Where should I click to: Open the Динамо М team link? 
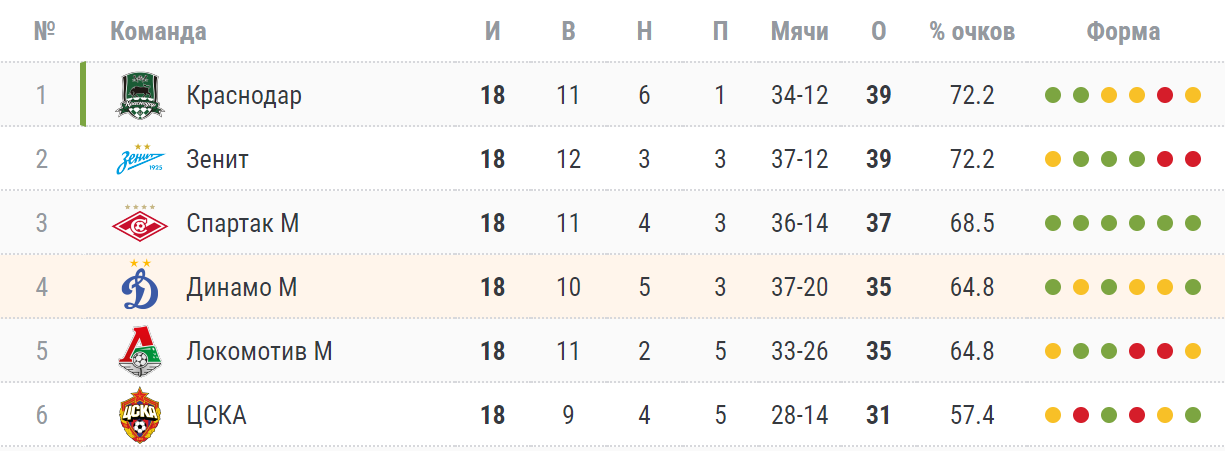pyautogui.click(x=242, y=287)
